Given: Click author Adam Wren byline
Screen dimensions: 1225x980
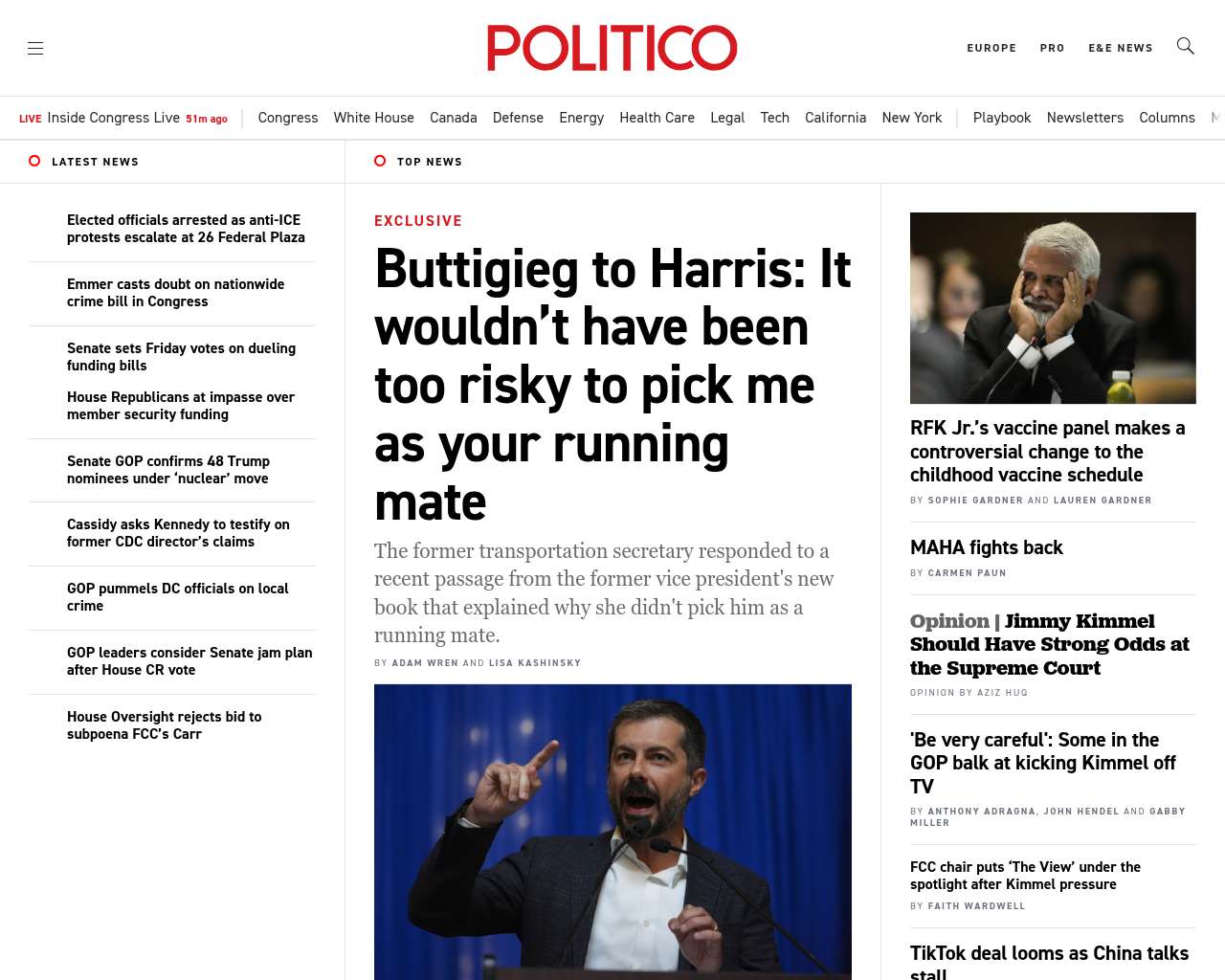Looking at the screenshot, I should click(425, 663).
